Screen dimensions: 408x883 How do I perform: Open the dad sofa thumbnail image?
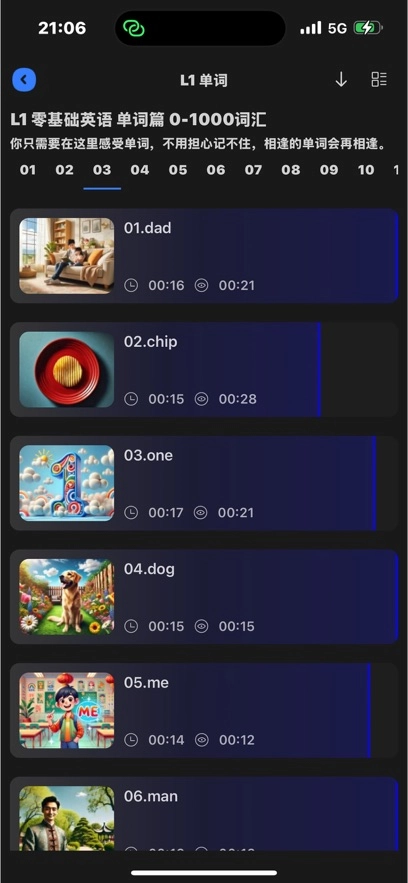coord(66,256)
